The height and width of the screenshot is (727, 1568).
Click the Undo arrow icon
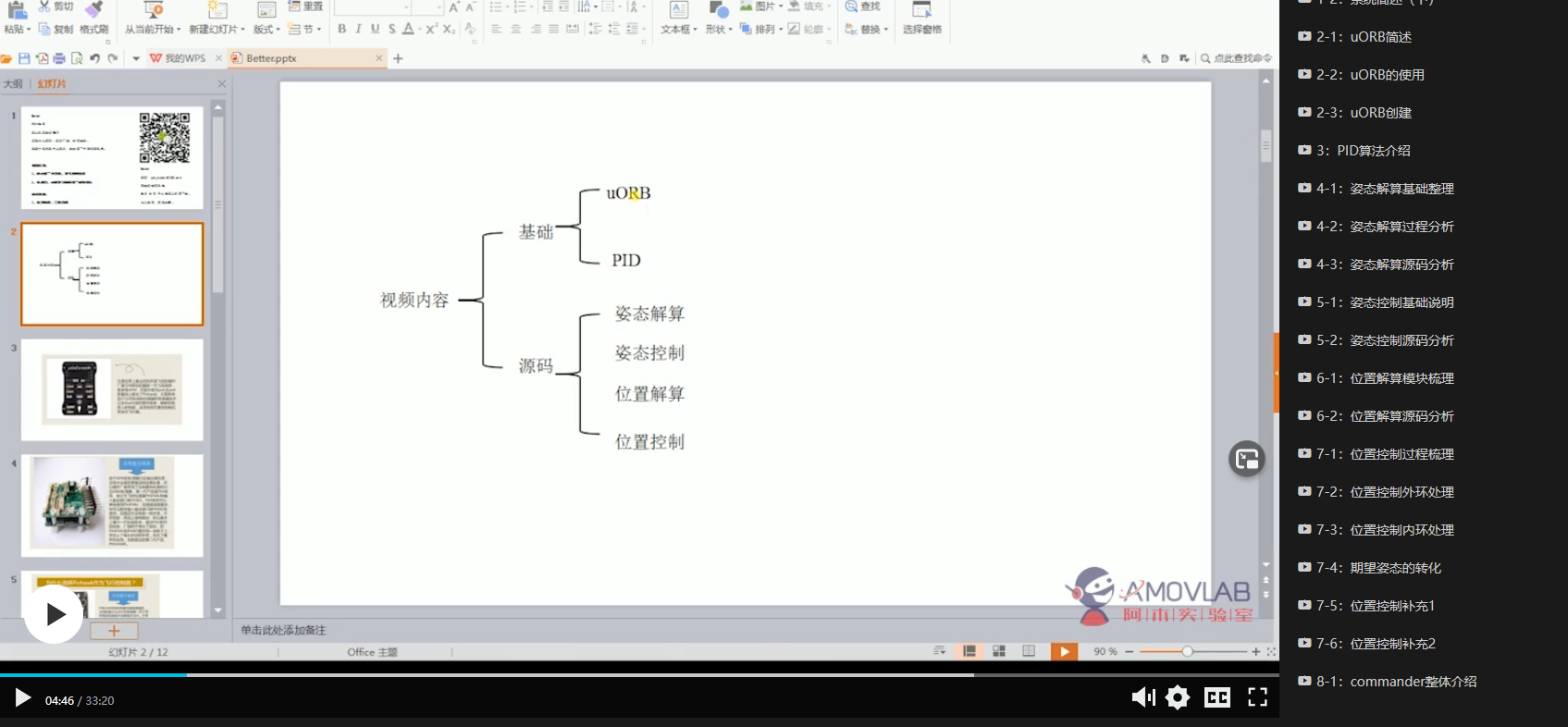coord(94,58)
